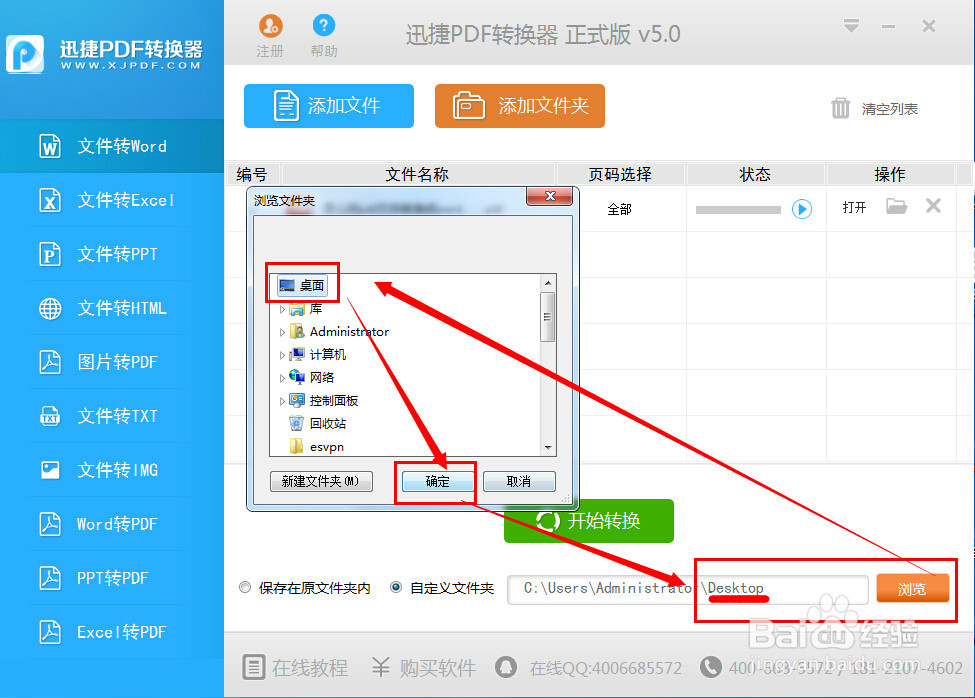Select 保存在原文件夹内 radio button
Viewport: 975px width, 698px height.
[245, 587]
